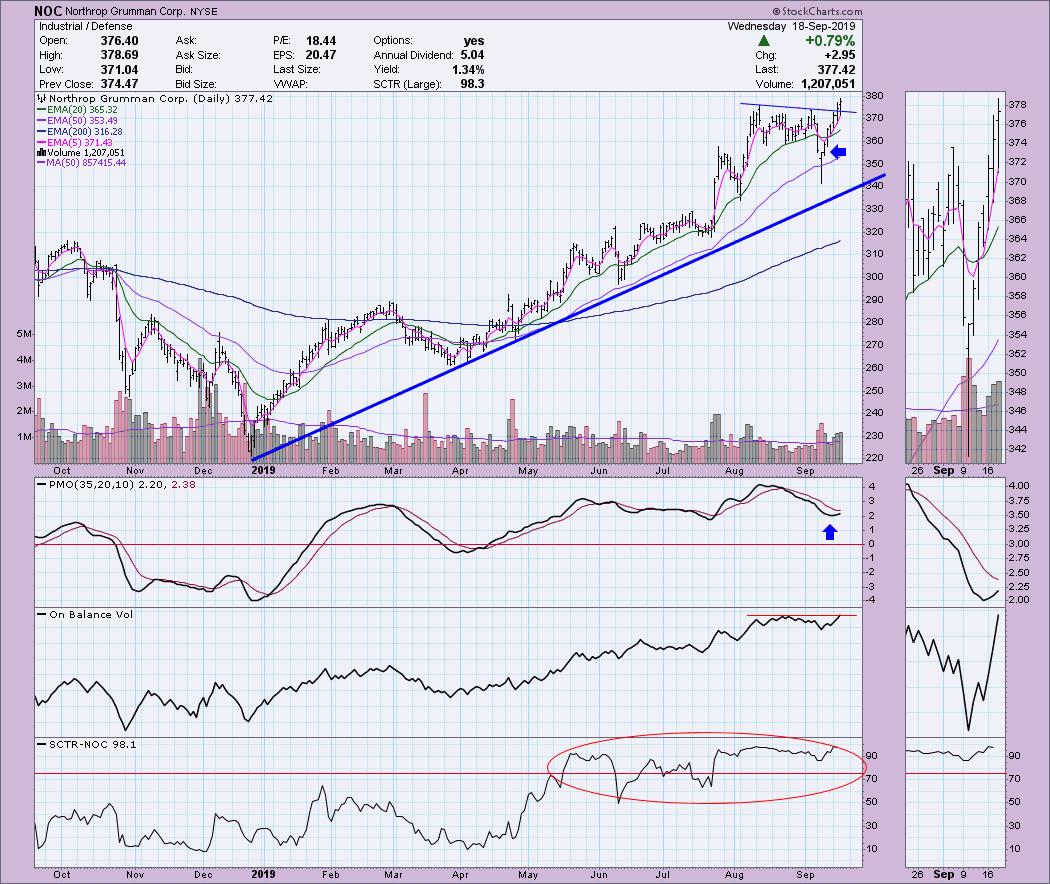The height and width of the screenshot is (884, 1050).
Task: Click the 378 label on the zoomed thumbnail axis
Action: click(x=1017, y=105)
